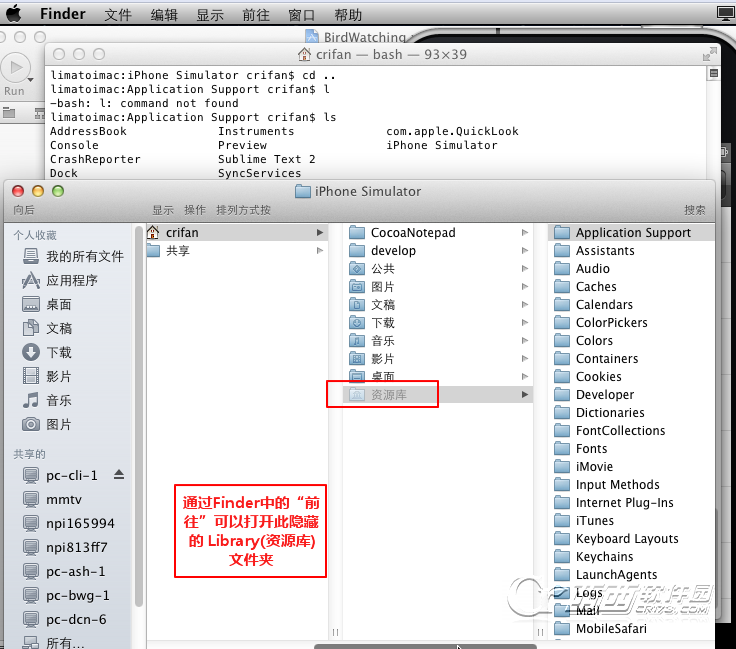Expand the 资源库 folder arrow
Screen dimensions: 736x649
click(525, 394)
